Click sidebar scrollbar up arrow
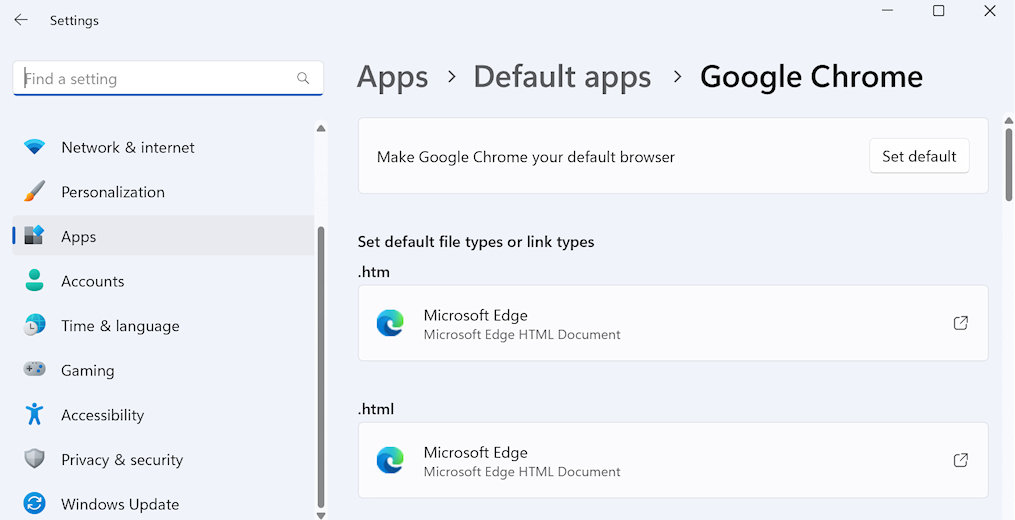The width and height of the screenshot is (1015, 520). pos(321,128)
